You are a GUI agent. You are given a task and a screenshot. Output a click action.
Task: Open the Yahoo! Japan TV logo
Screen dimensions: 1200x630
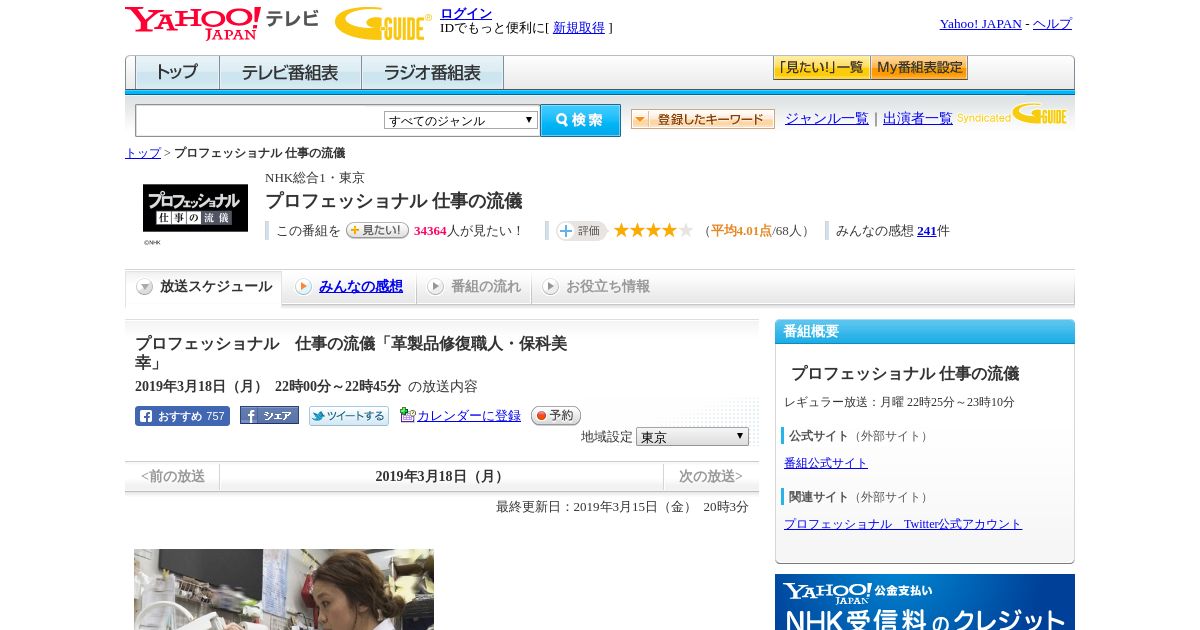221,23
